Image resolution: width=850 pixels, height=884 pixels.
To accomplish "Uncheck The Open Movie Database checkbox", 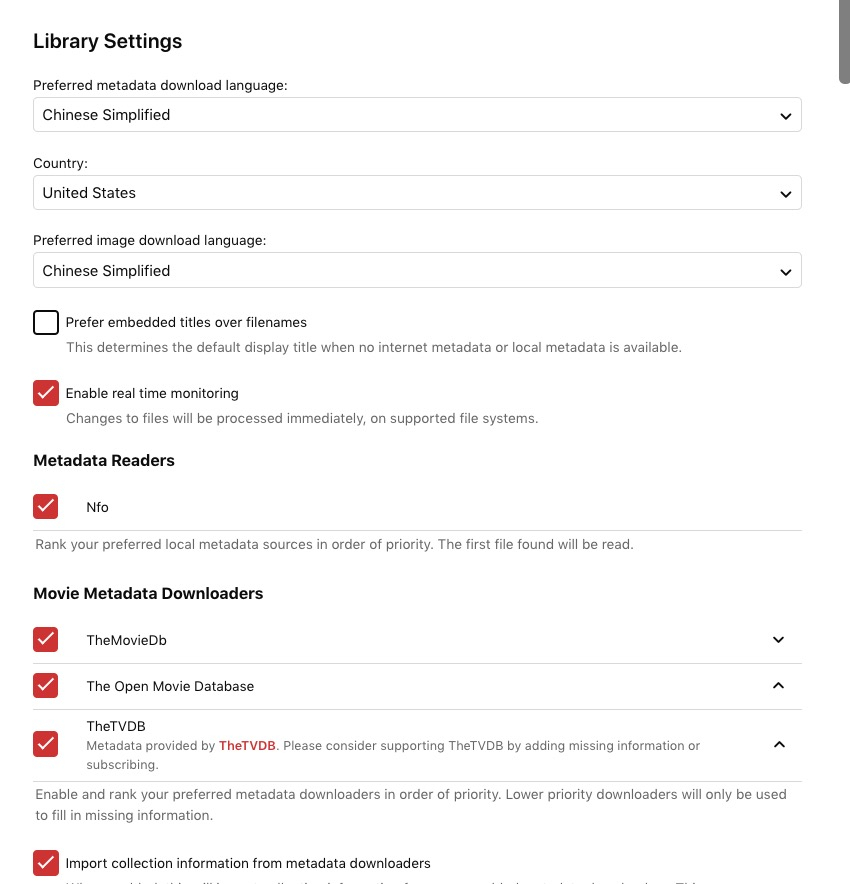I will click(x=46, y=686).
